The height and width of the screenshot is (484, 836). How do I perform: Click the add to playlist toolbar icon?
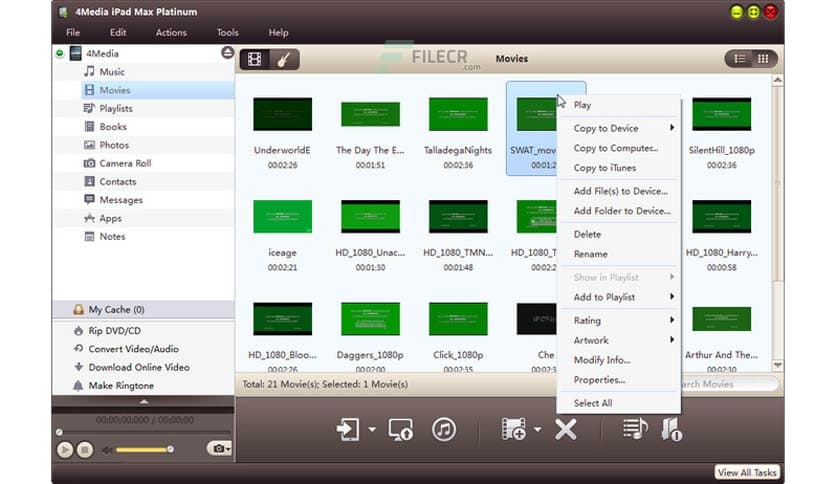(x=635, y=429)
